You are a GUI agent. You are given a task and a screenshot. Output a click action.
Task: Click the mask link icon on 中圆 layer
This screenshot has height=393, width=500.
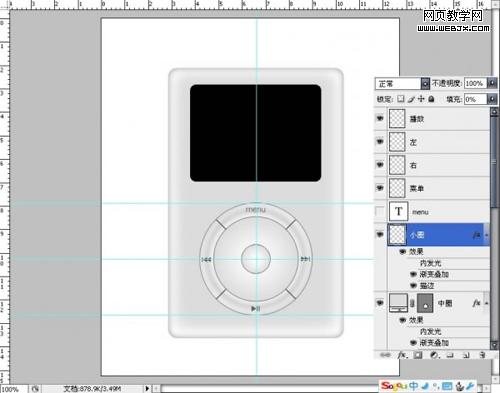click(412, 303)
